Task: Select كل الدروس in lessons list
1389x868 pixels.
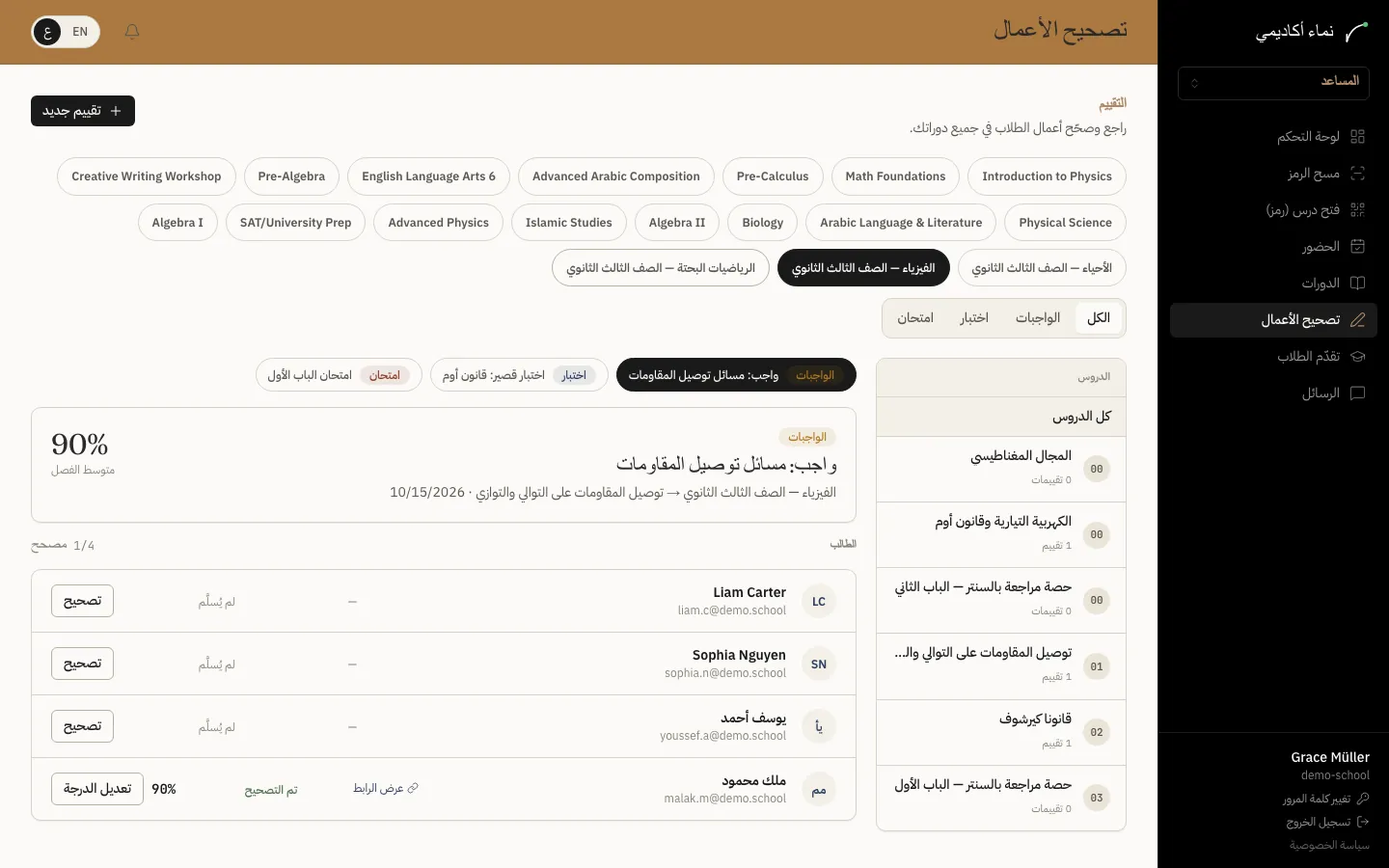Action: (x=1001, y=417)
